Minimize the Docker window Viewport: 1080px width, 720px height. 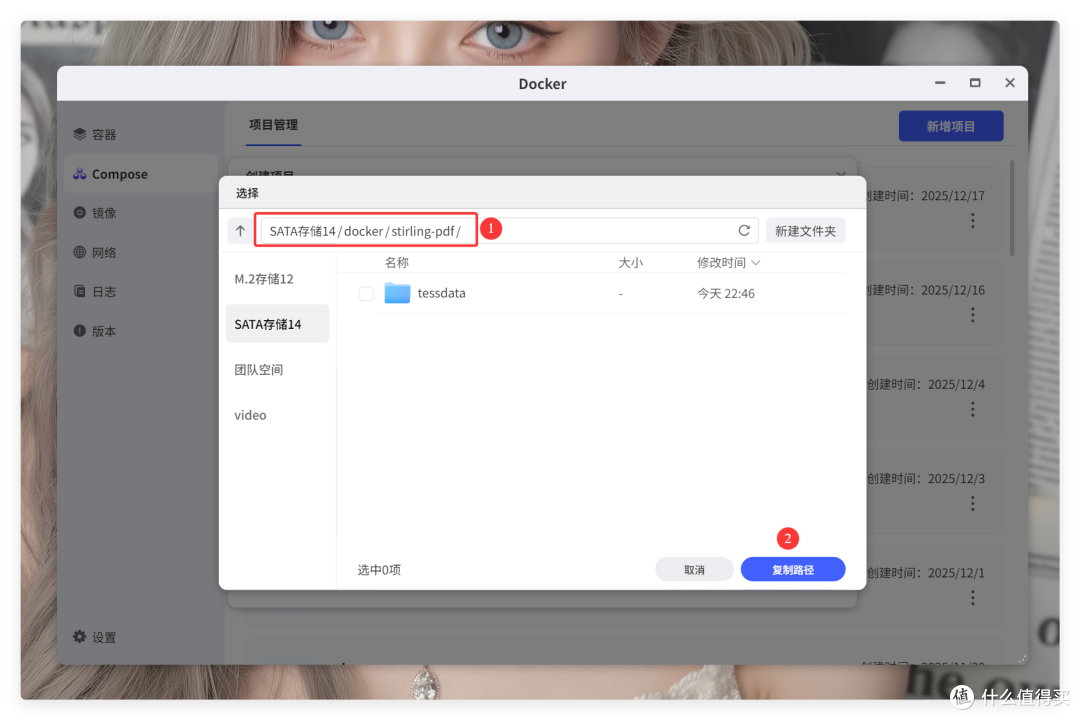tap(939, 83)
